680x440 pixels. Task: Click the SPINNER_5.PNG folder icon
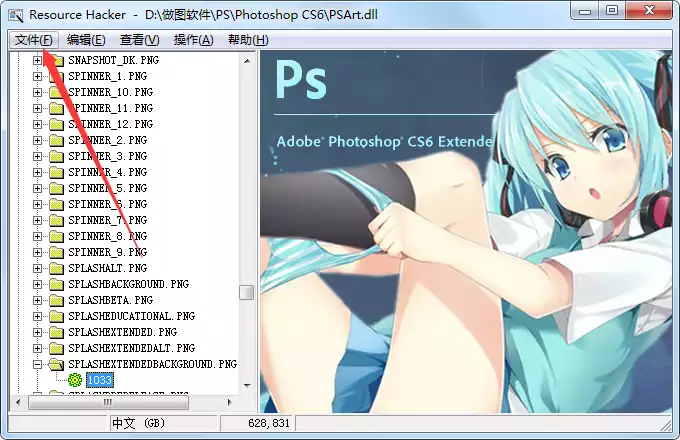point(56,189)
